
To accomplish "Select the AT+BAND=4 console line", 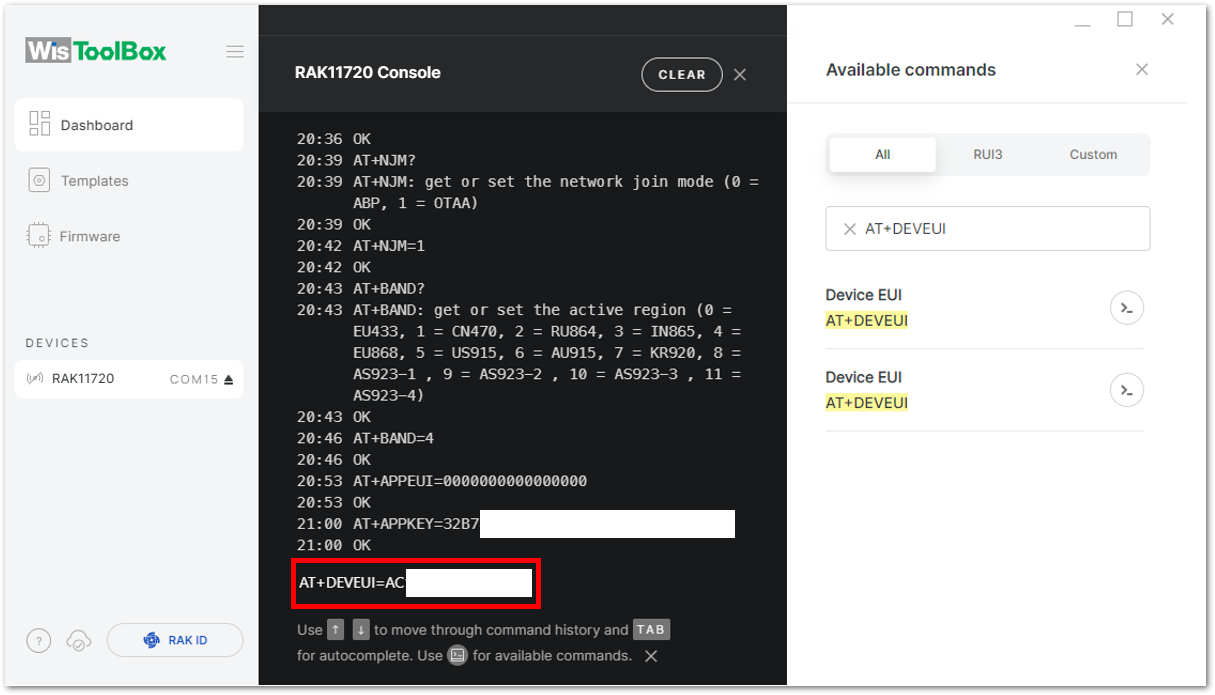I will (393, 438).
